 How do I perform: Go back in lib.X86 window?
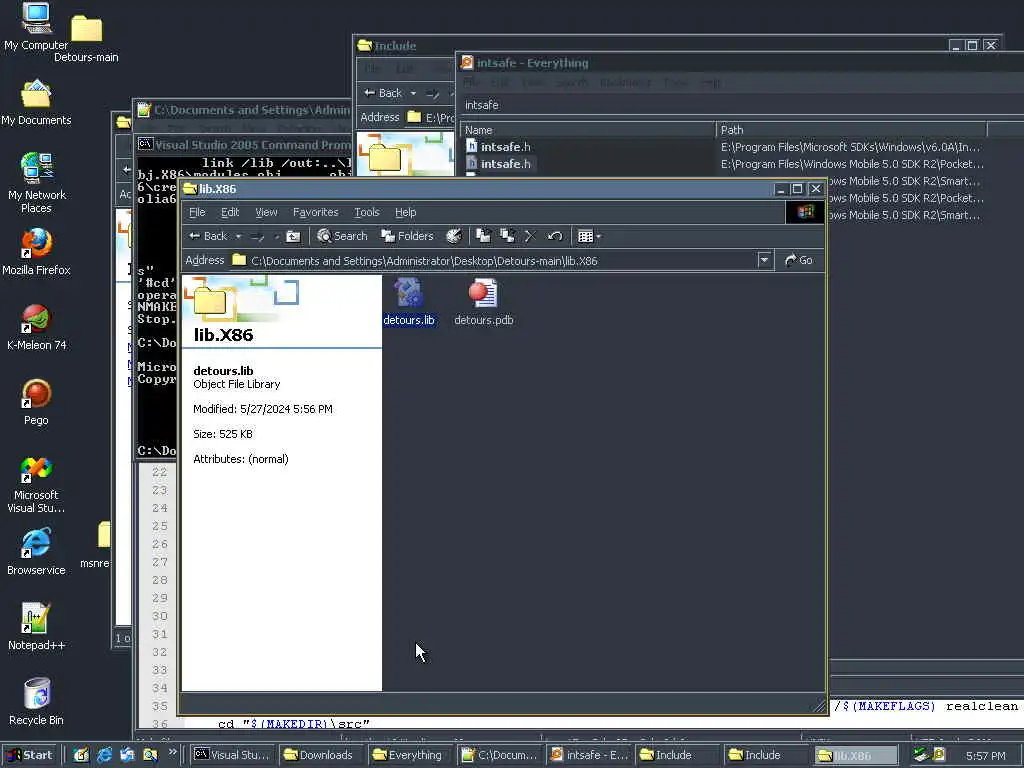(208, 236)
